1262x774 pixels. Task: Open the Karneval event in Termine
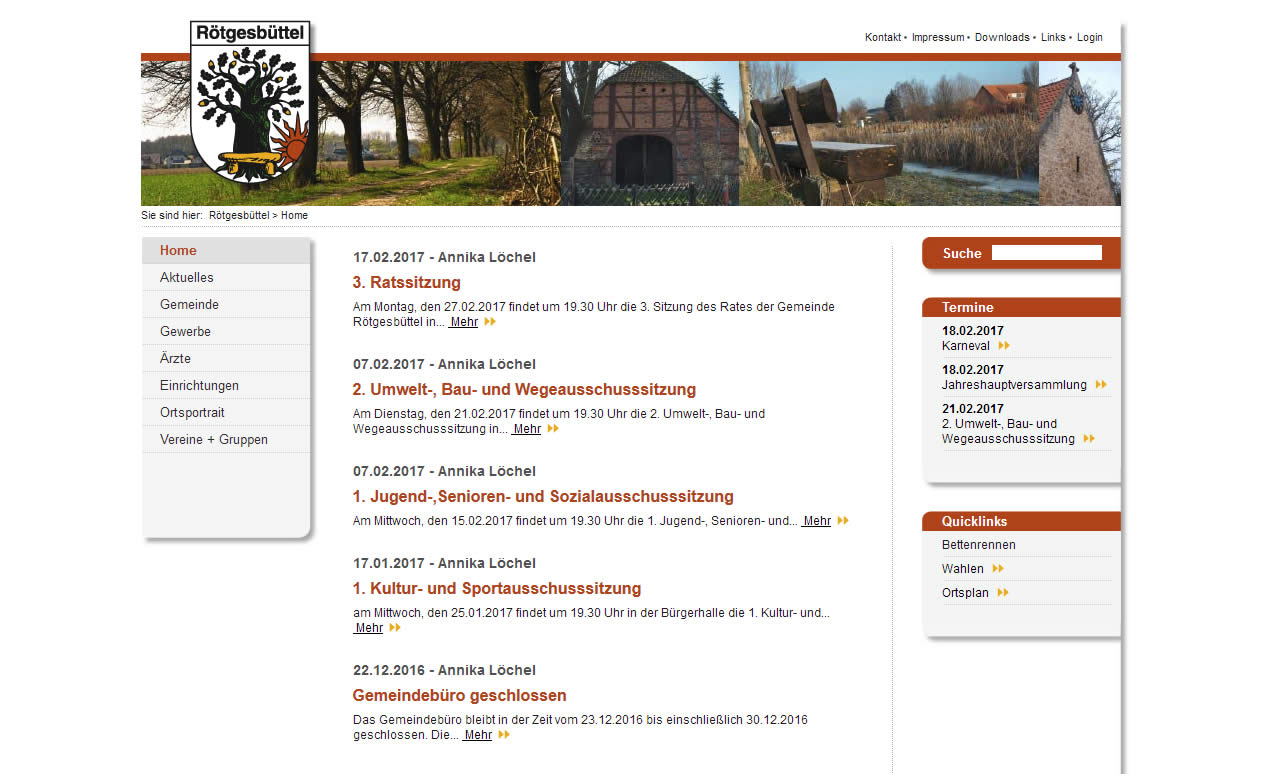click(966, 346)
